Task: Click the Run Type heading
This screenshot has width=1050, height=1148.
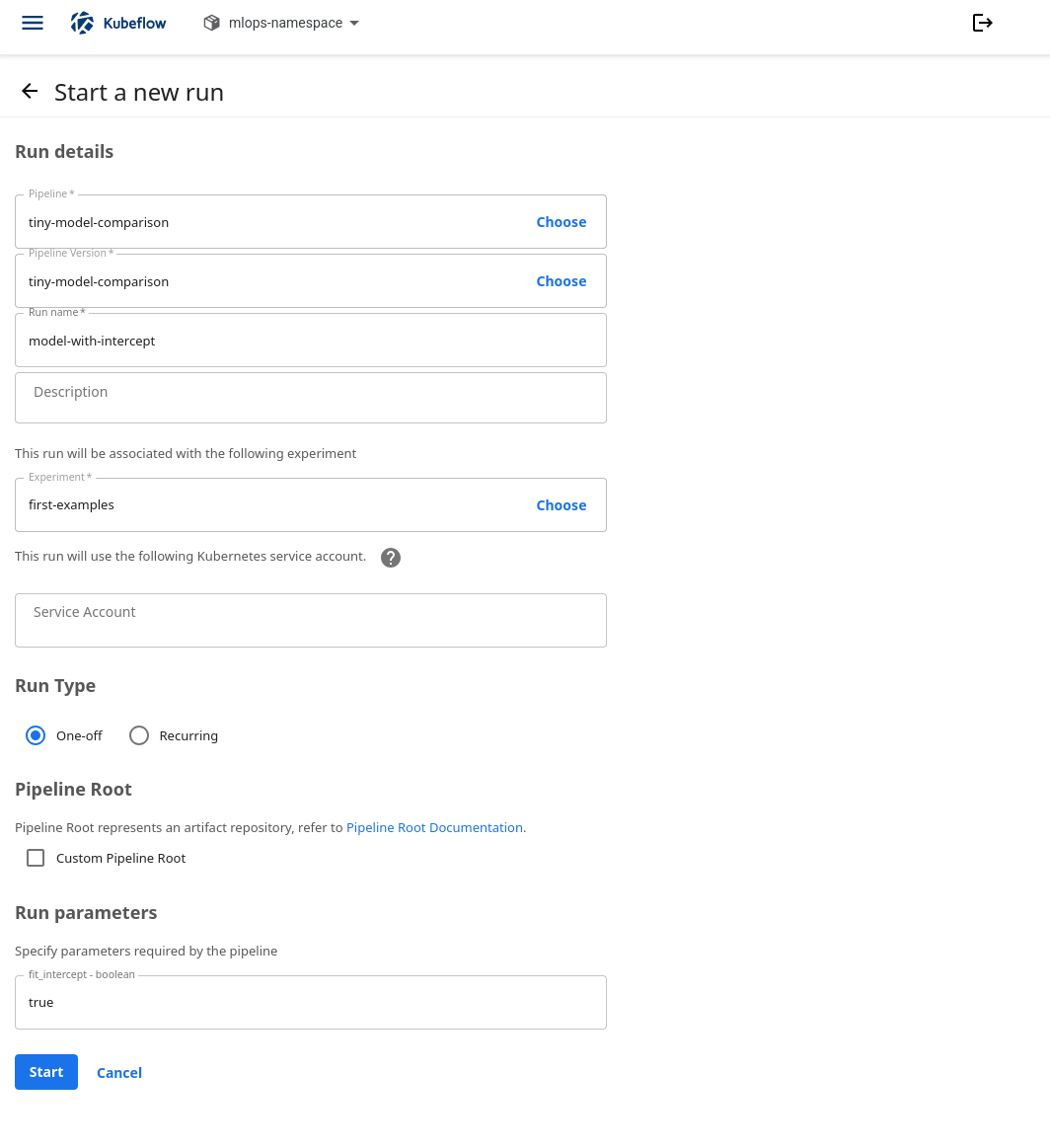Action: [x=55, y=686]
